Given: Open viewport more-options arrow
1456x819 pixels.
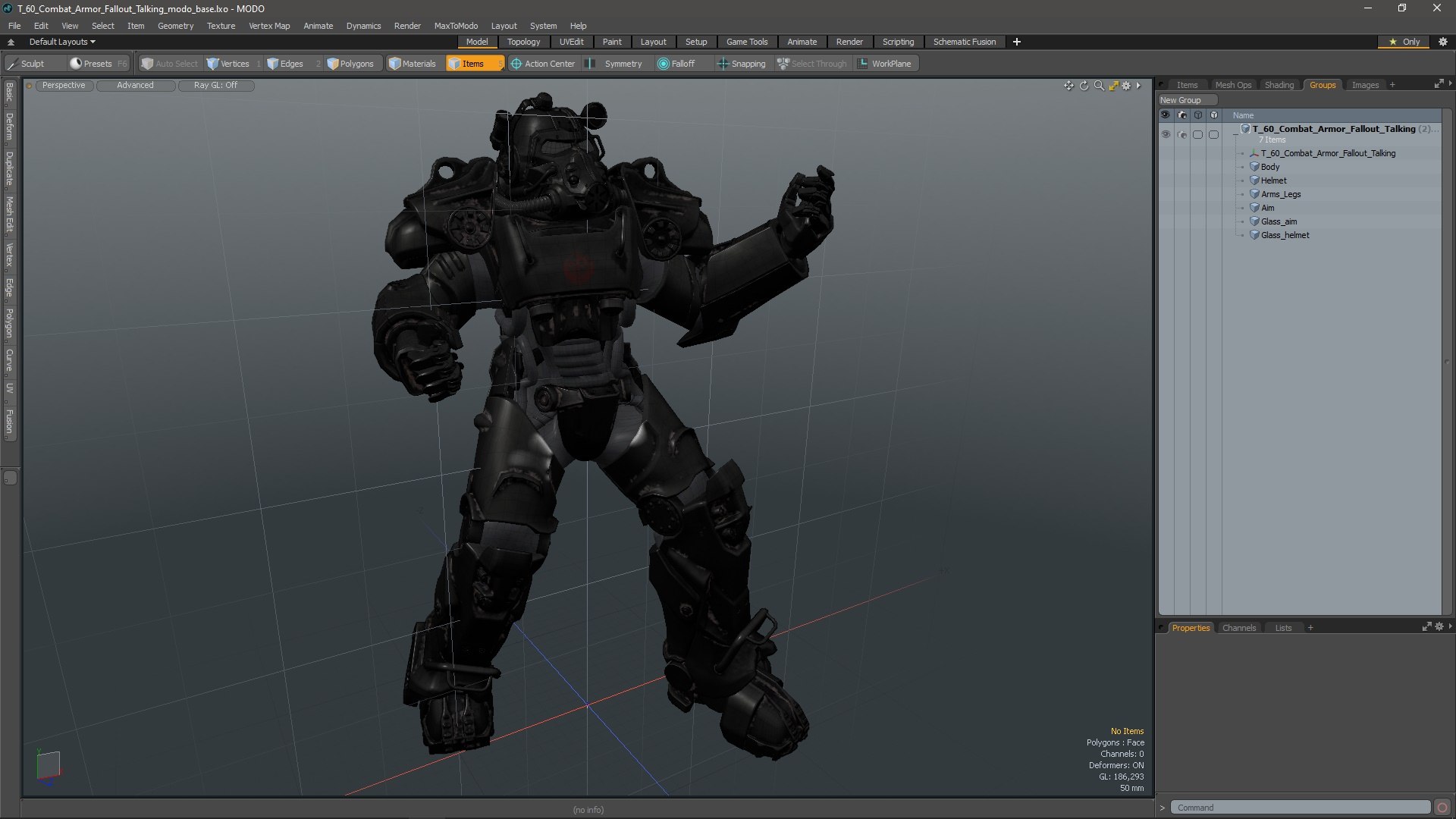Looking at the screenshot, I should tap(1139, 86).
